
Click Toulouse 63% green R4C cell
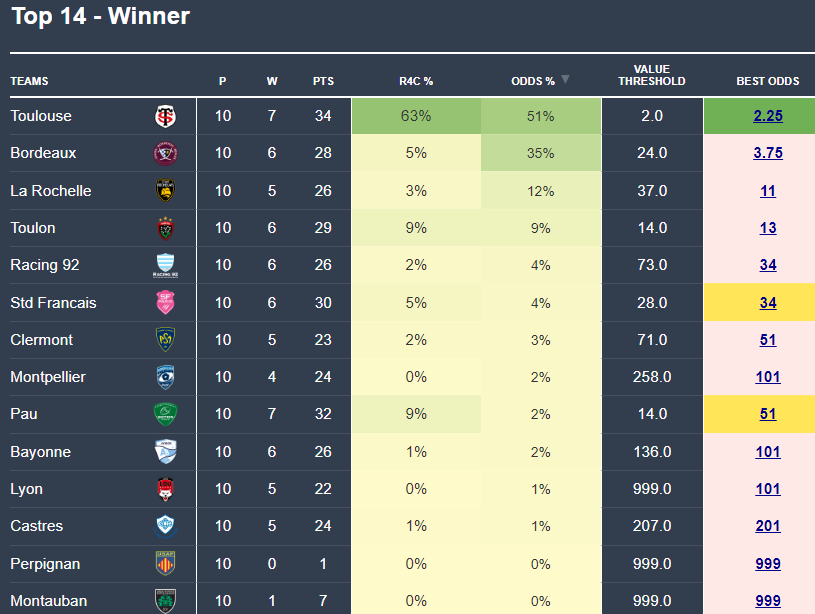point(415,116)
